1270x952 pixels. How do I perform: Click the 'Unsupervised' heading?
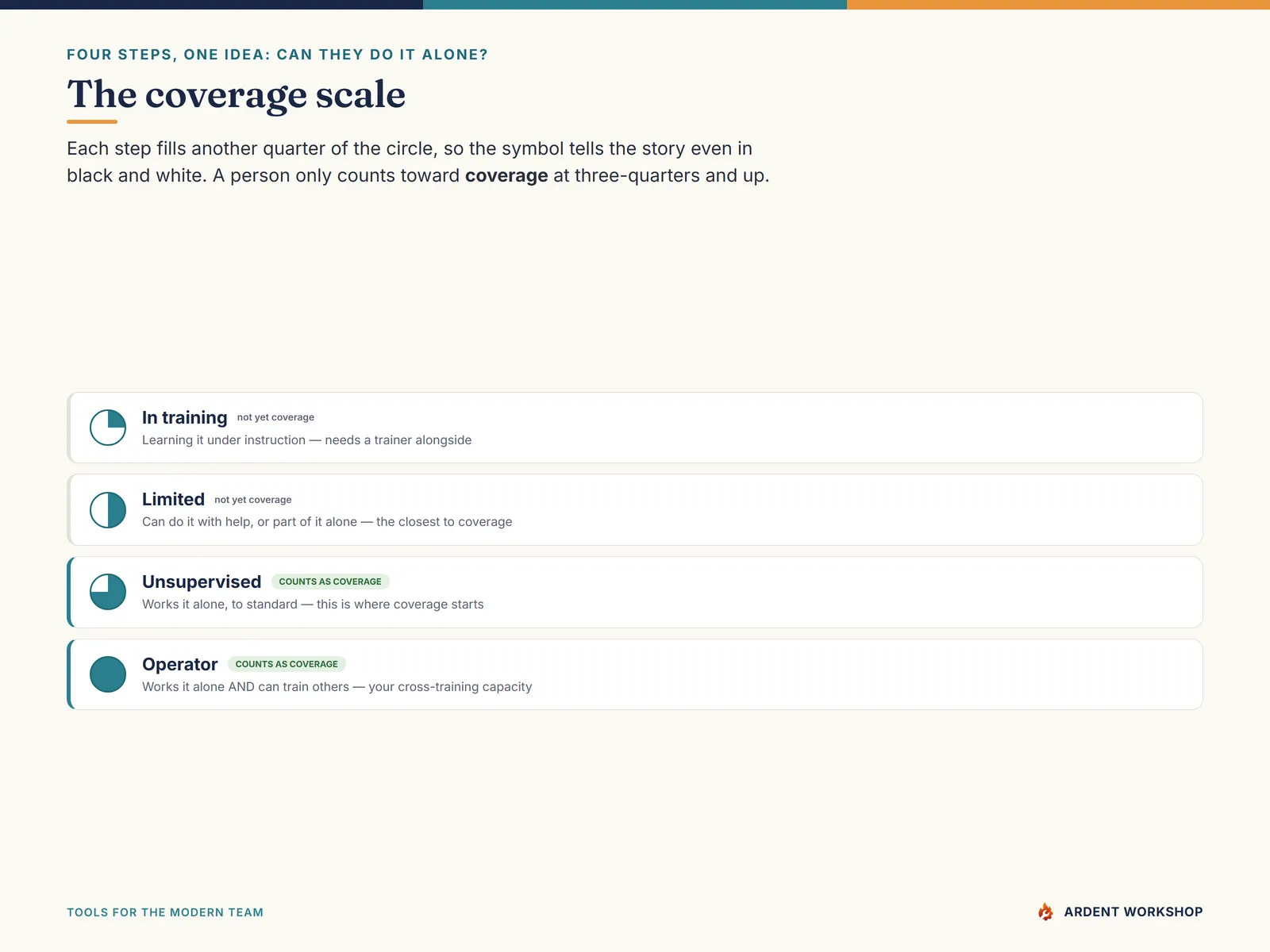point(202,582)
